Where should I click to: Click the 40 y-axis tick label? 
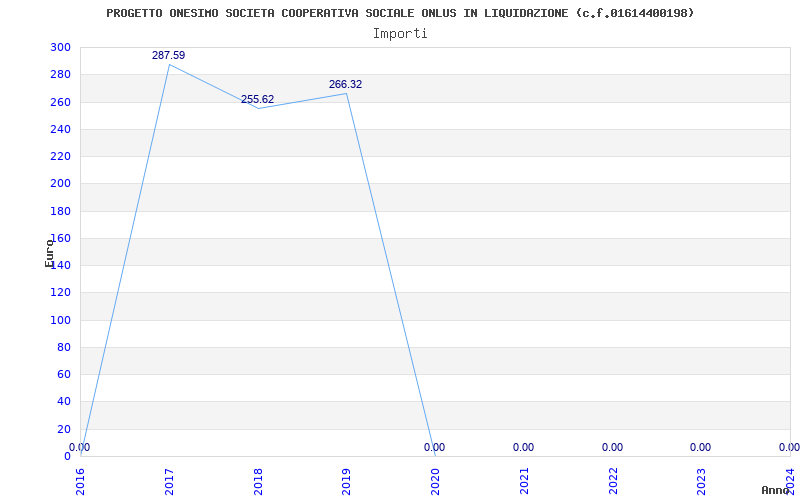pos(63,401)
